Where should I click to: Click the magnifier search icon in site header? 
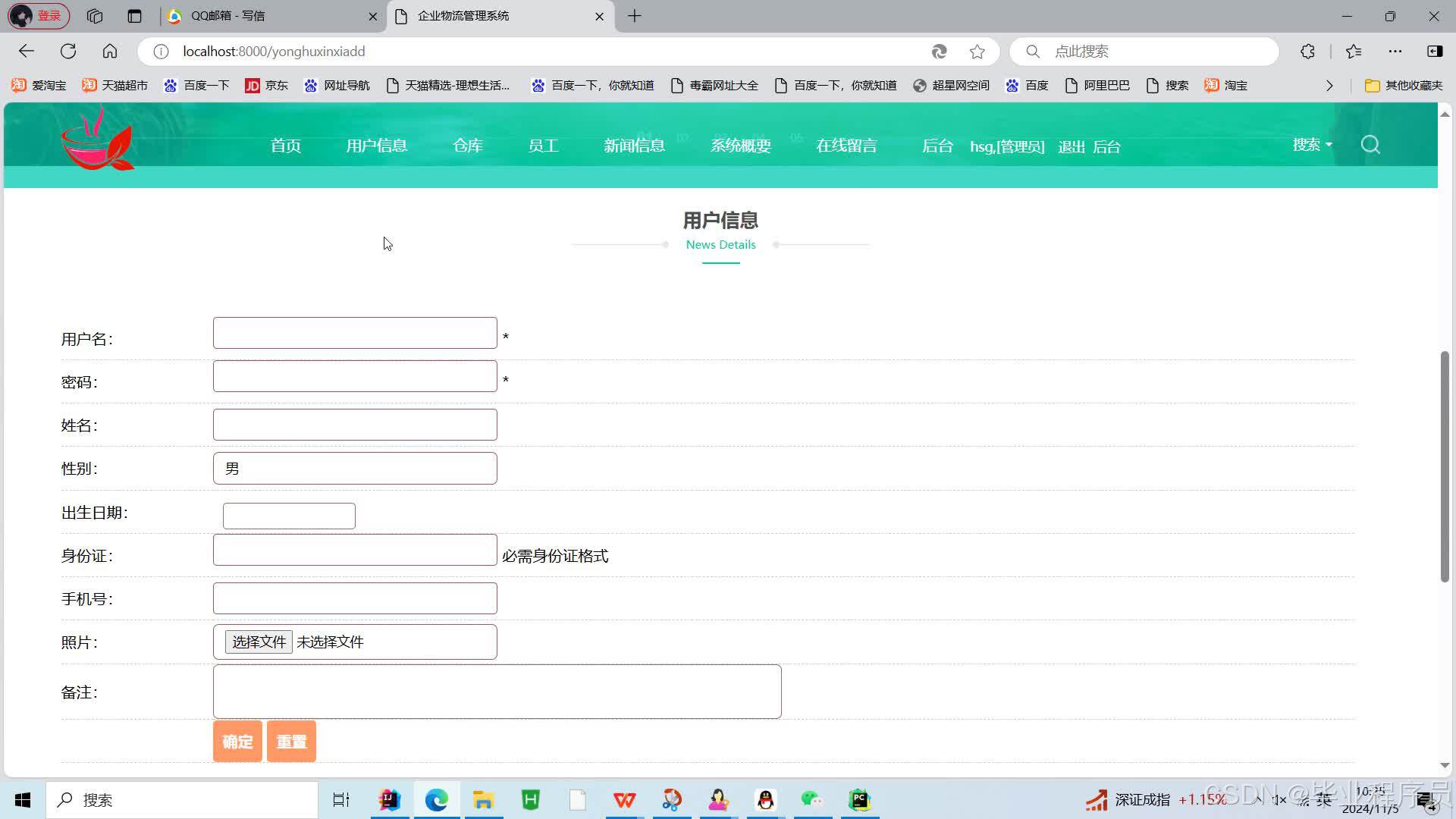pyautogui.click(x=1370, y=145)
